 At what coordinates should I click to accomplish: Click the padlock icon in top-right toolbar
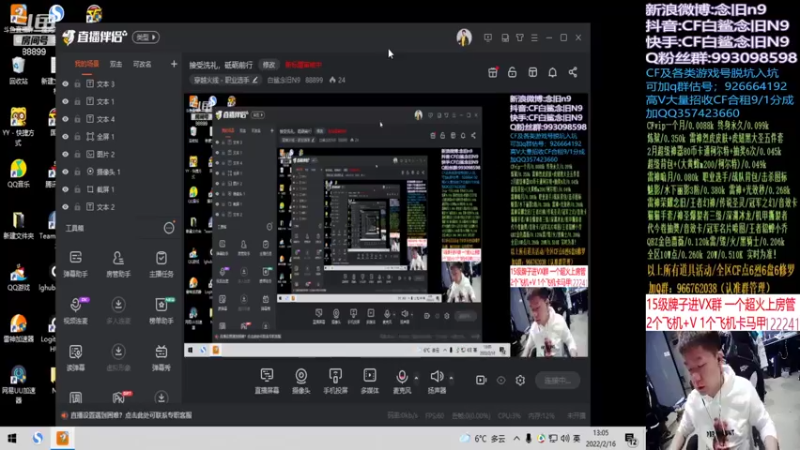[x=512, y=72]
